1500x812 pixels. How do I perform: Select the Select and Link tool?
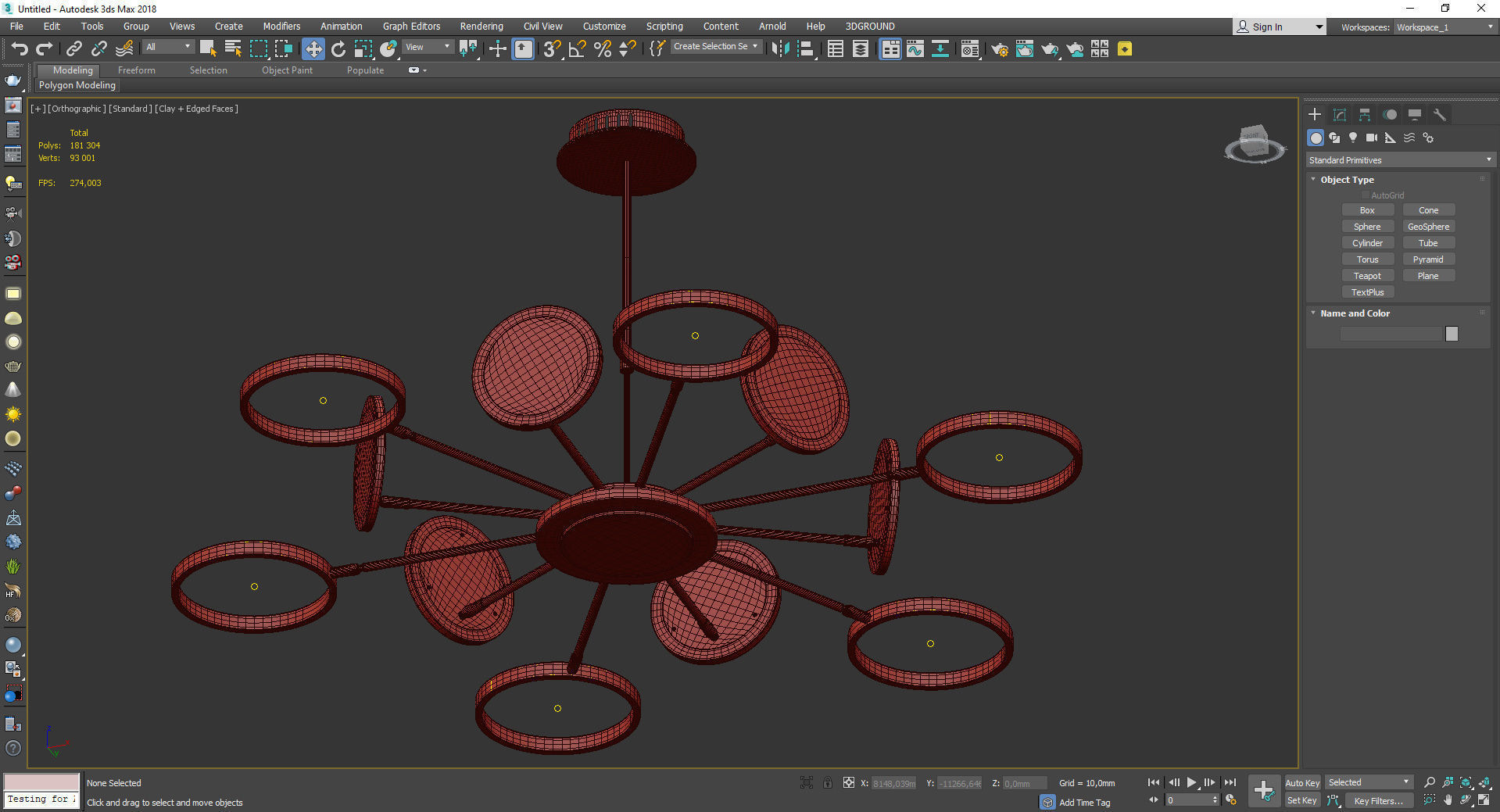[x=74, y=49]
